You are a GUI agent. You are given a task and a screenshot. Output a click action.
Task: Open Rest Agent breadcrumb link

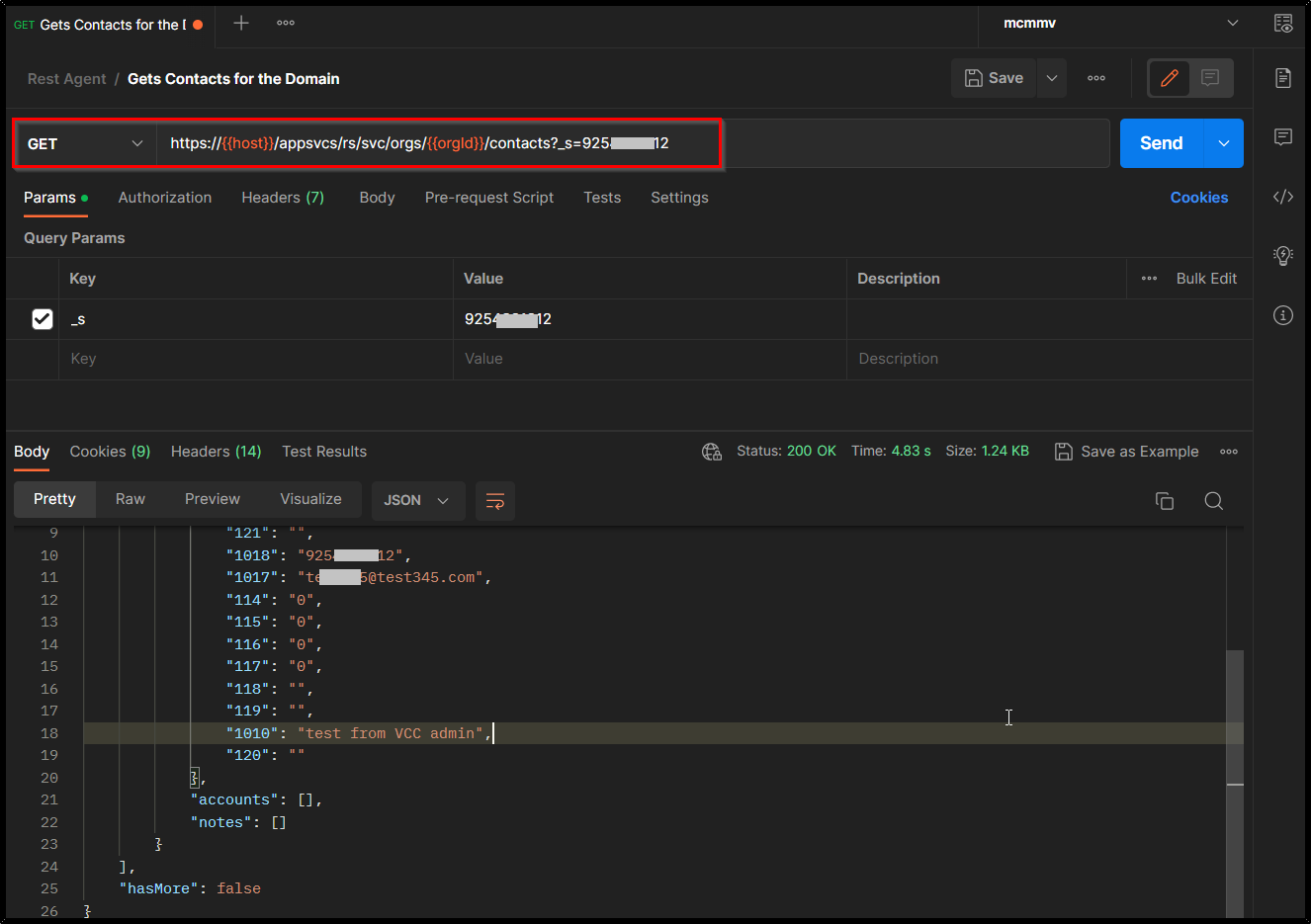point(66,79)
